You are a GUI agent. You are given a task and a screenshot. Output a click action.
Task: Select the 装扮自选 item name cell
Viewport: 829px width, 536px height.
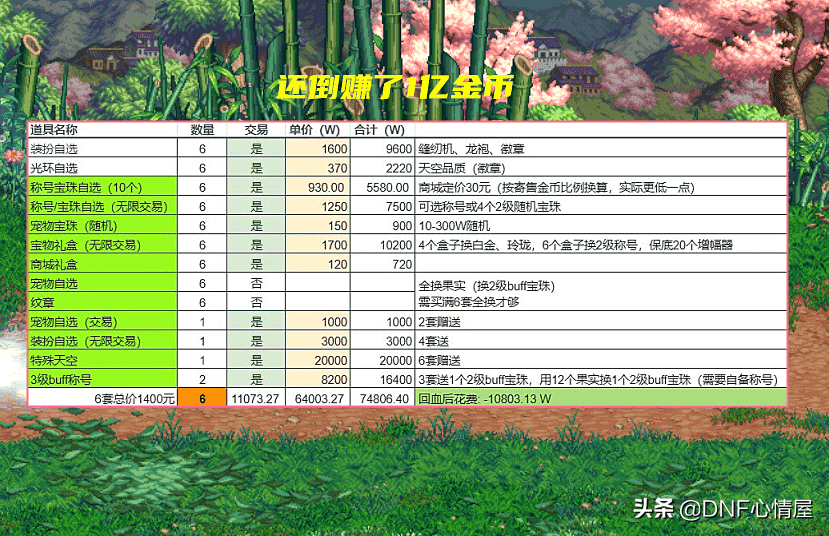(103, 149)
